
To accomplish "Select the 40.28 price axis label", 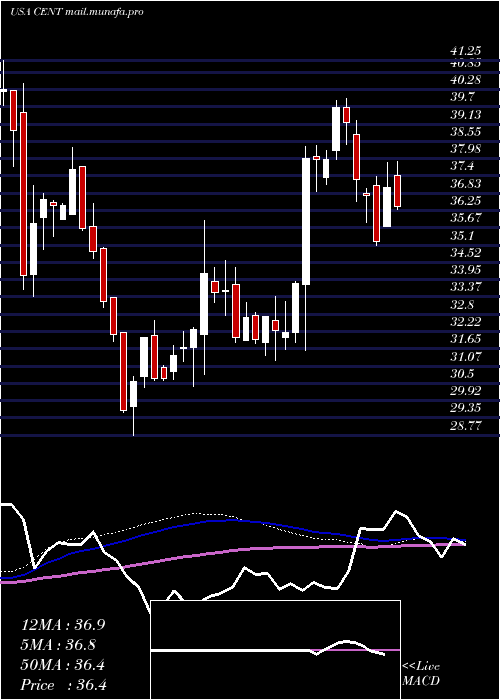I will click(465, 80).
